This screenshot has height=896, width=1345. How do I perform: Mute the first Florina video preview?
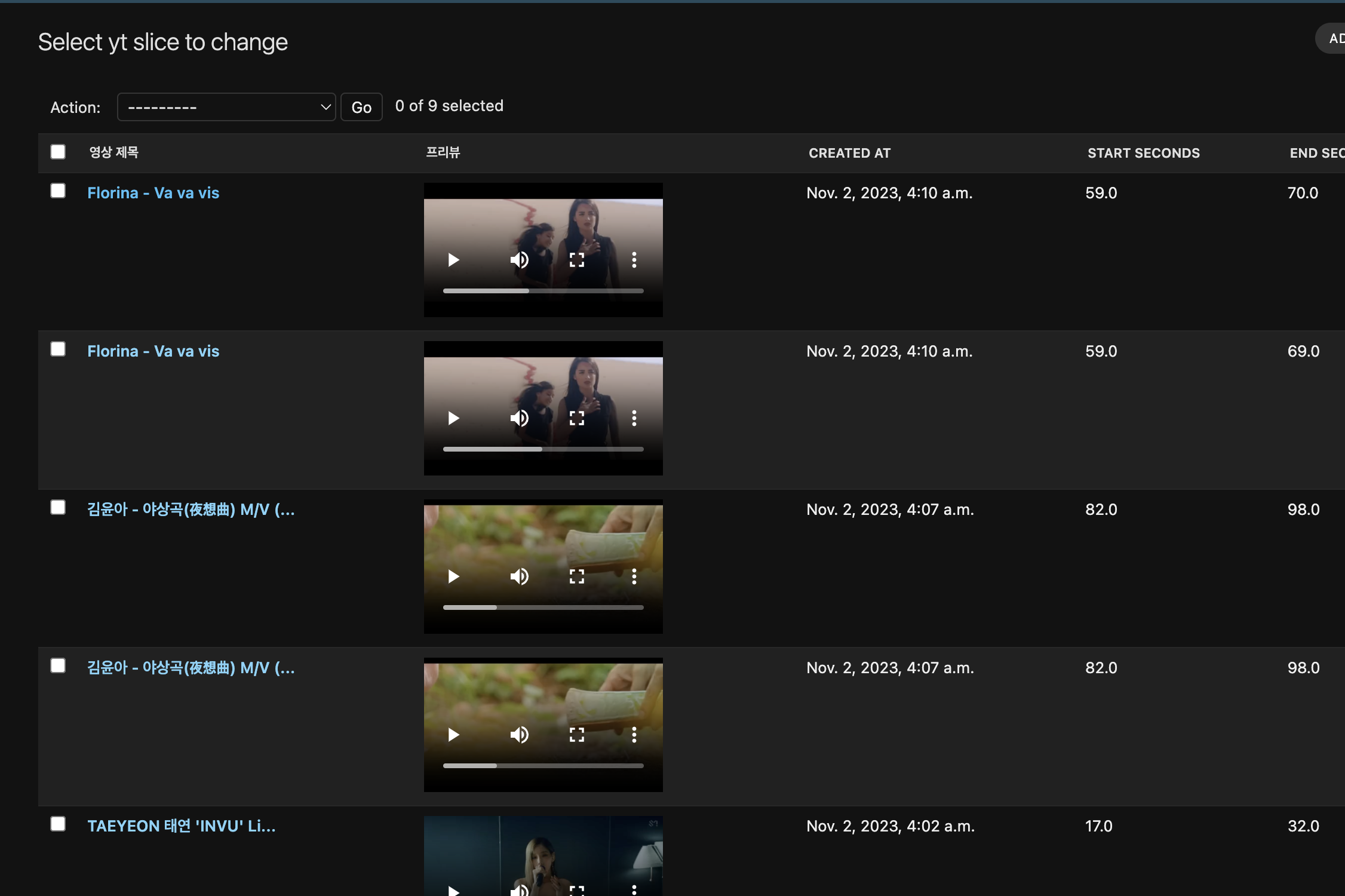coord(519,260)
